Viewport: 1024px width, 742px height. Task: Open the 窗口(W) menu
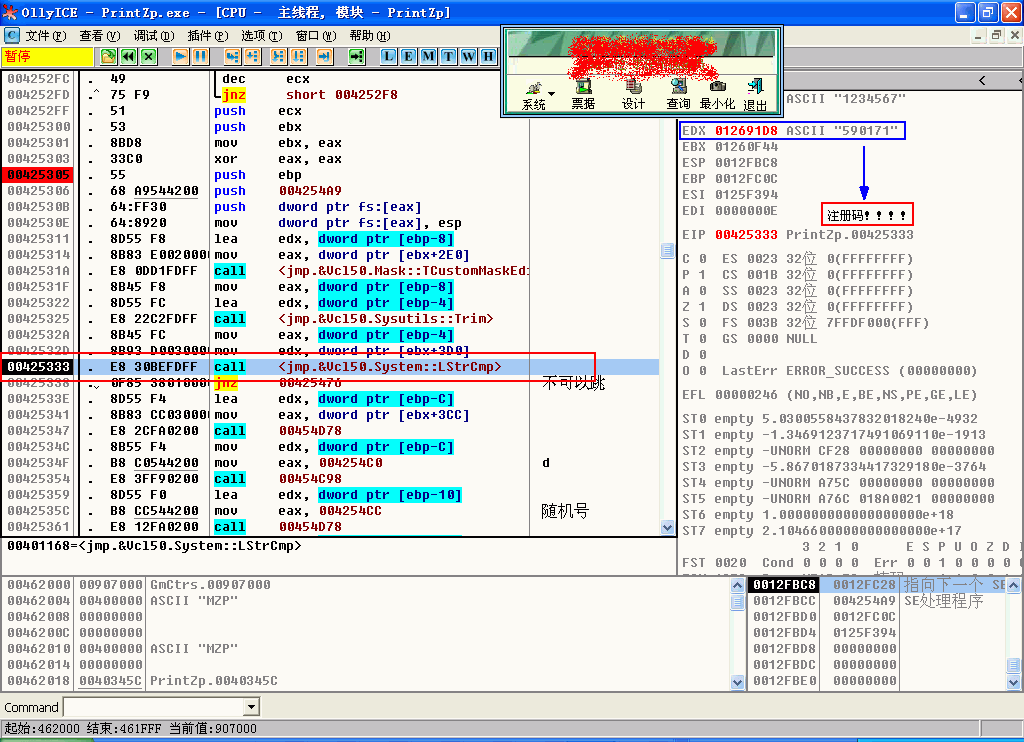click(316, 35)
